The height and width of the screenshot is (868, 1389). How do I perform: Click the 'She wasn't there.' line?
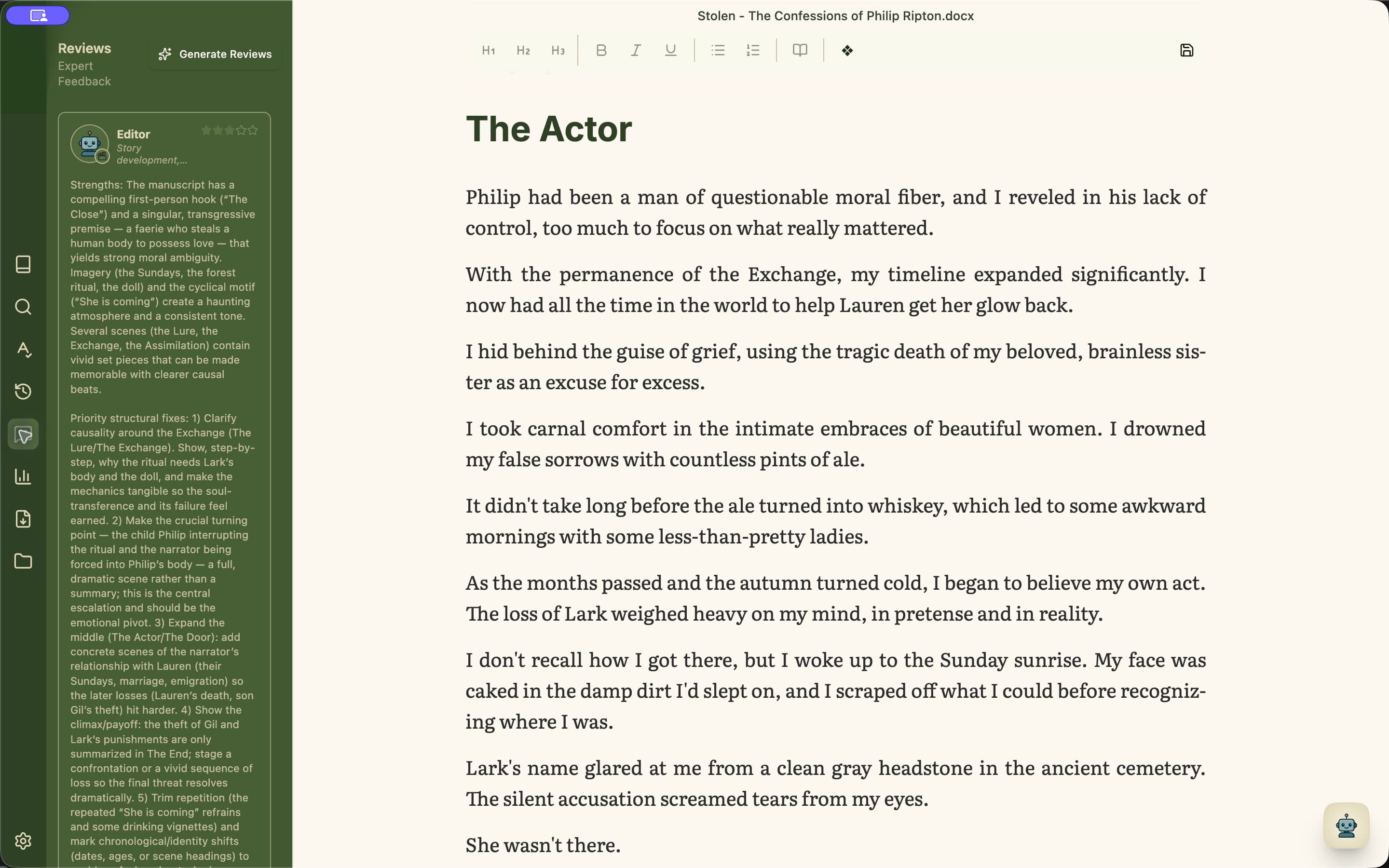543,845
